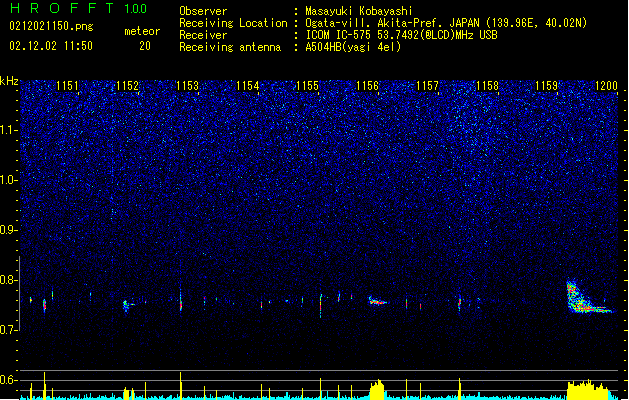
Task: Click the yellow power block after 1156
Action: tap(377, 390)
